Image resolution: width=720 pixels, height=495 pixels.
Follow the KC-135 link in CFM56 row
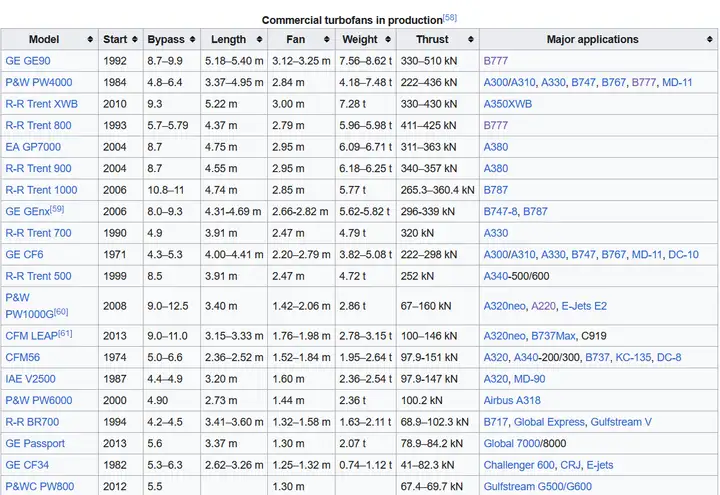[x=633, y=357]
